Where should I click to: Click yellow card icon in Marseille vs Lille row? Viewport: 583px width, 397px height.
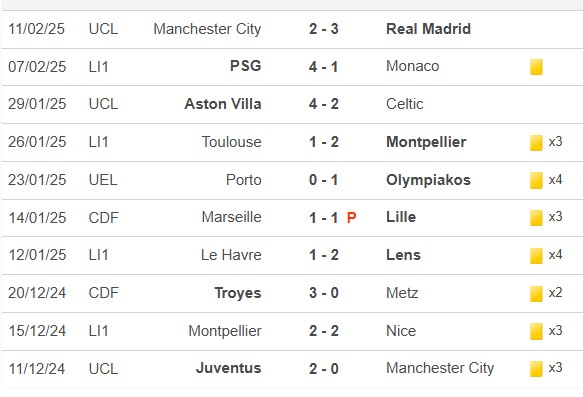(x=536, y=218)
